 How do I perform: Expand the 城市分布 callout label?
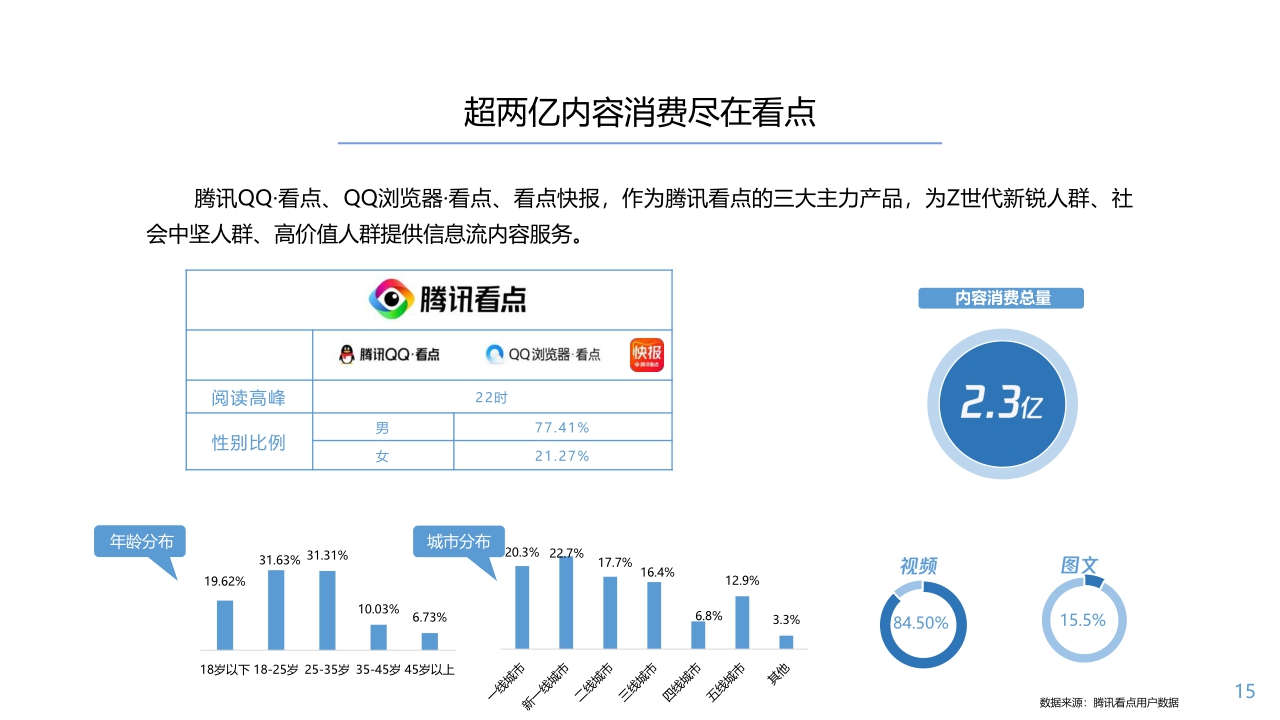tap(459, 541)
